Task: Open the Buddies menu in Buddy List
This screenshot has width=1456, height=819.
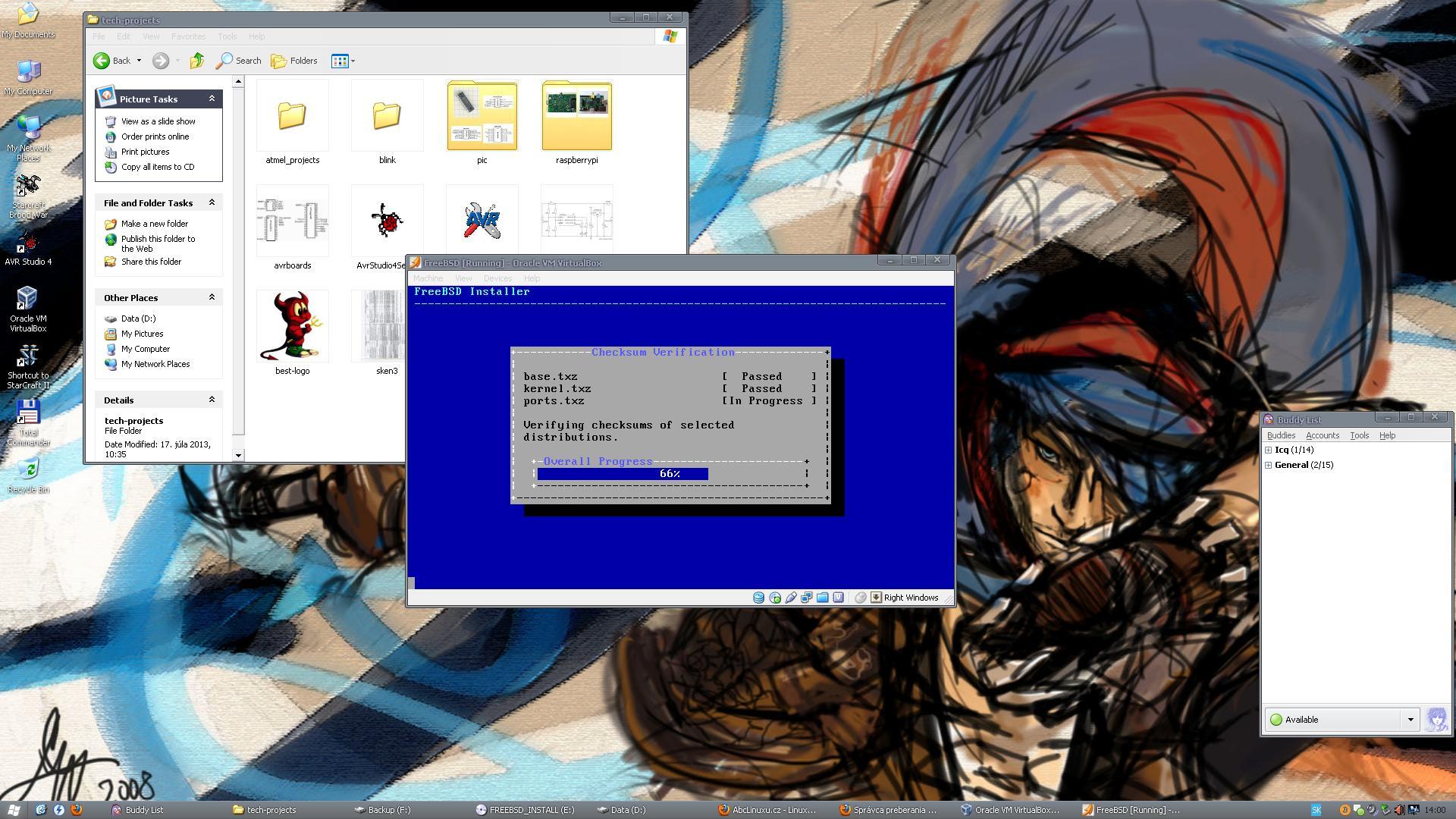Action: pyautogui.click(x=1281, y=435)
